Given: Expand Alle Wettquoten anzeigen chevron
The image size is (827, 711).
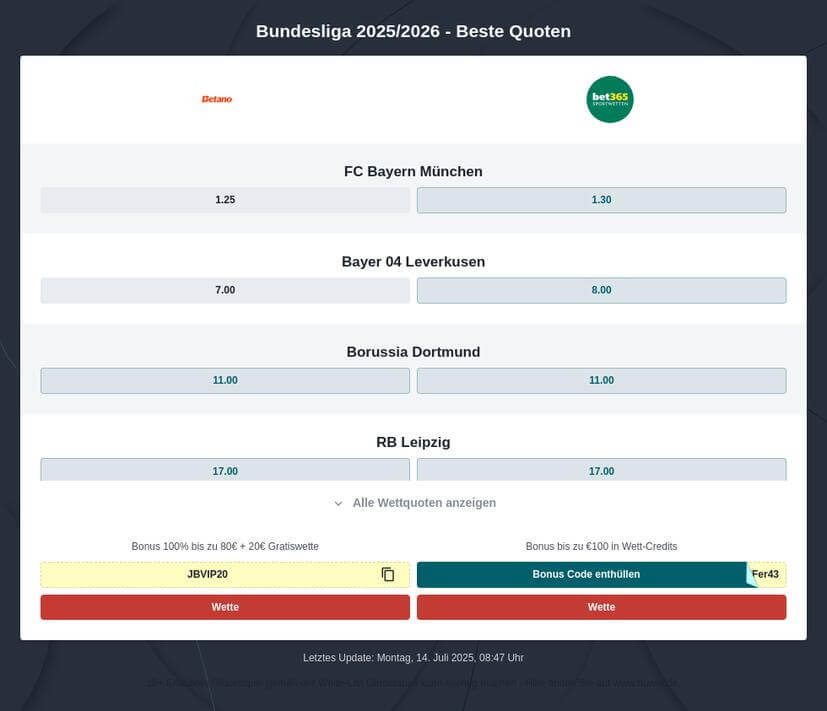Looking at the screenshot, I should click(x=338, y=503).
